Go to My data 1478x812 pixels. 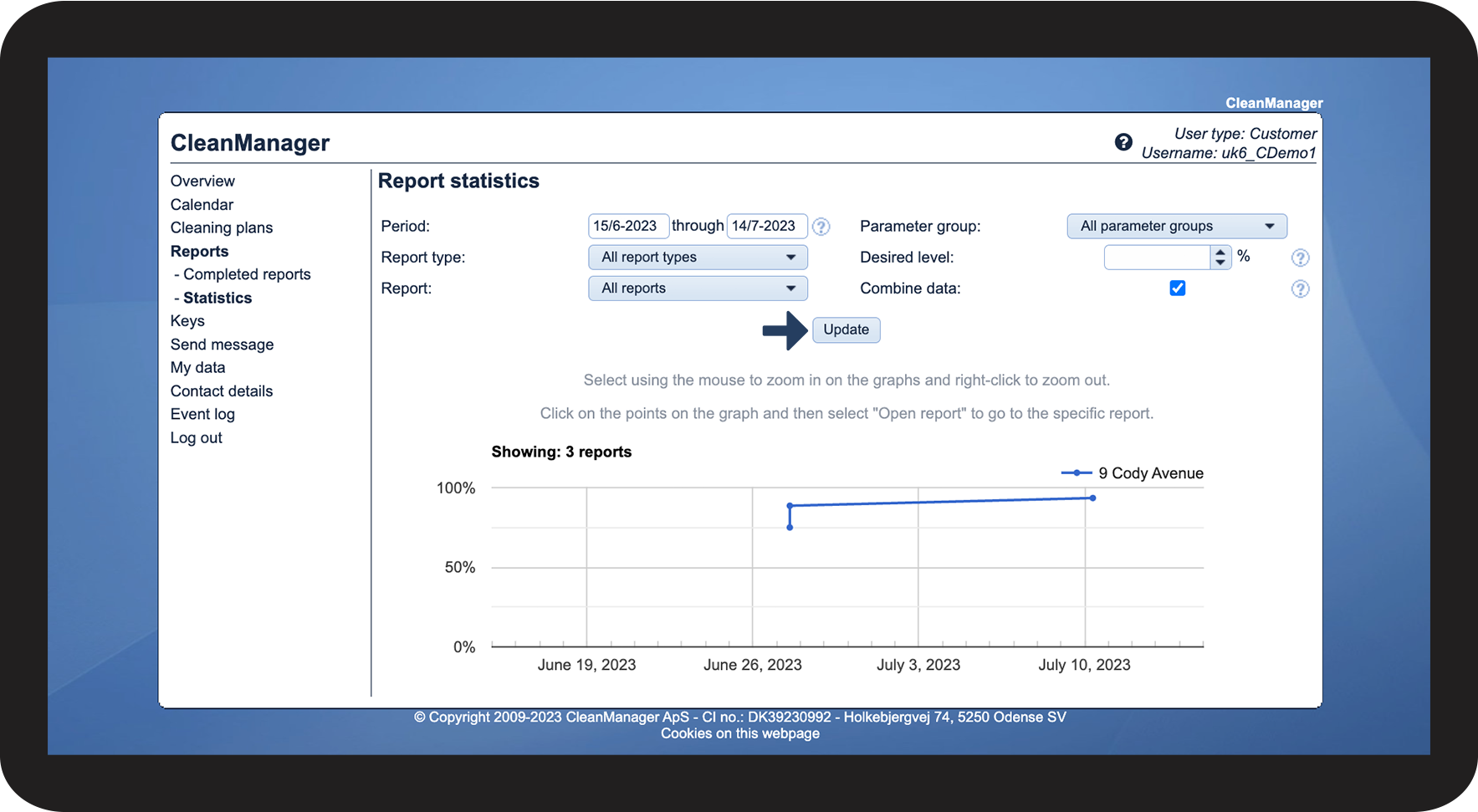[x=197, y=367]
